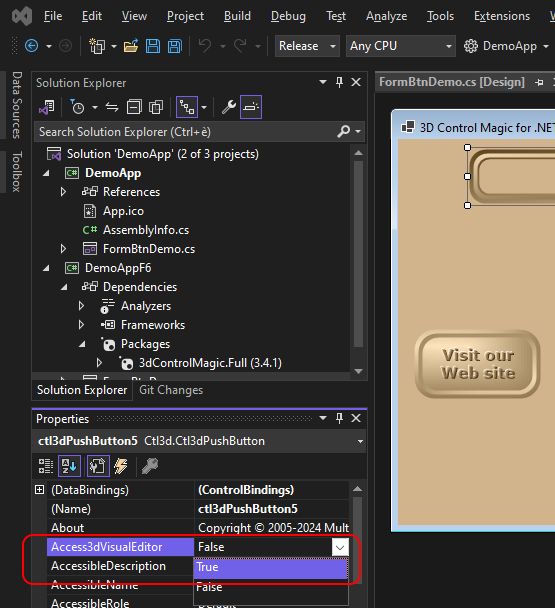The height and width of the screenshot is (608, 555).
Task: Show the Properties page icon in the grid
Action: coord(98,466)
